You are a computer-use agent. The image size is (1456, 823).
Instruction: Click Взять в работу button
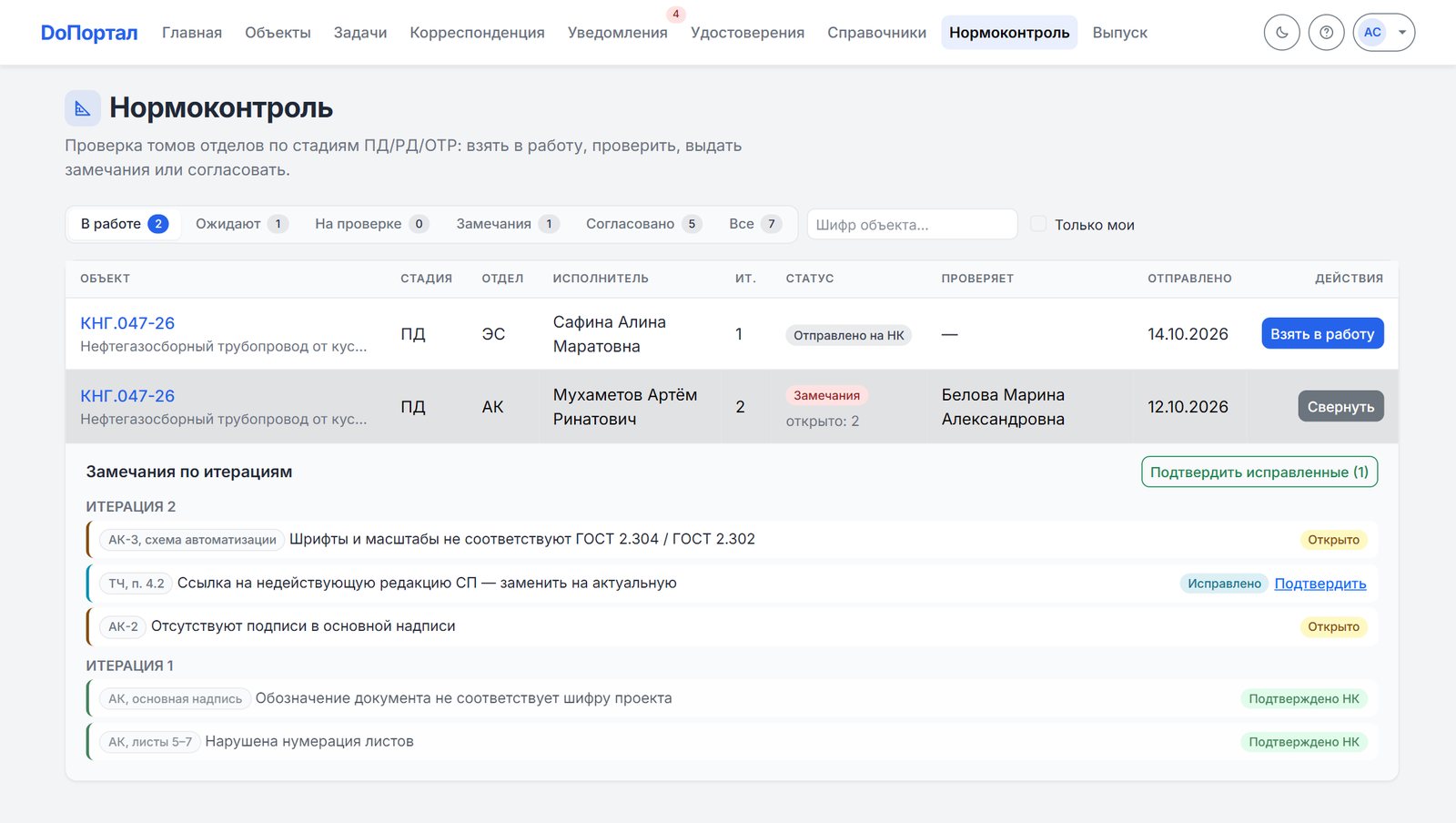(x=1322, y=333)
